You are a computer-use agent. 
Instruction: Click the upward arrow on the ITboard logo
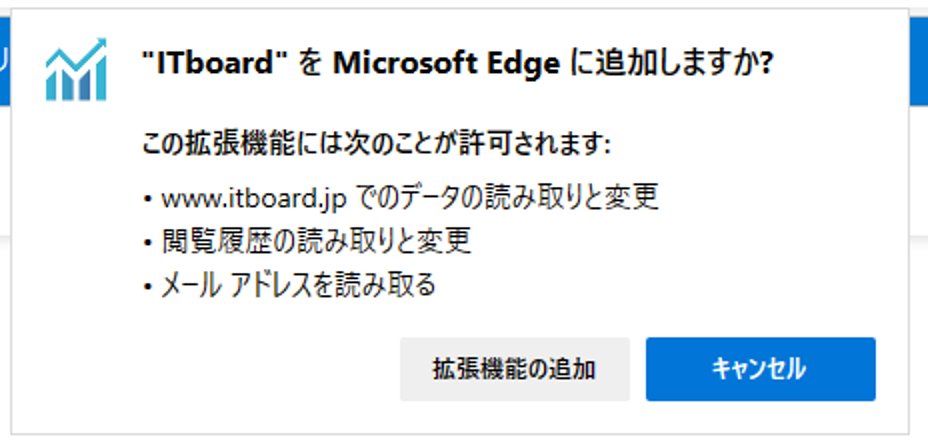pos(77,56)
